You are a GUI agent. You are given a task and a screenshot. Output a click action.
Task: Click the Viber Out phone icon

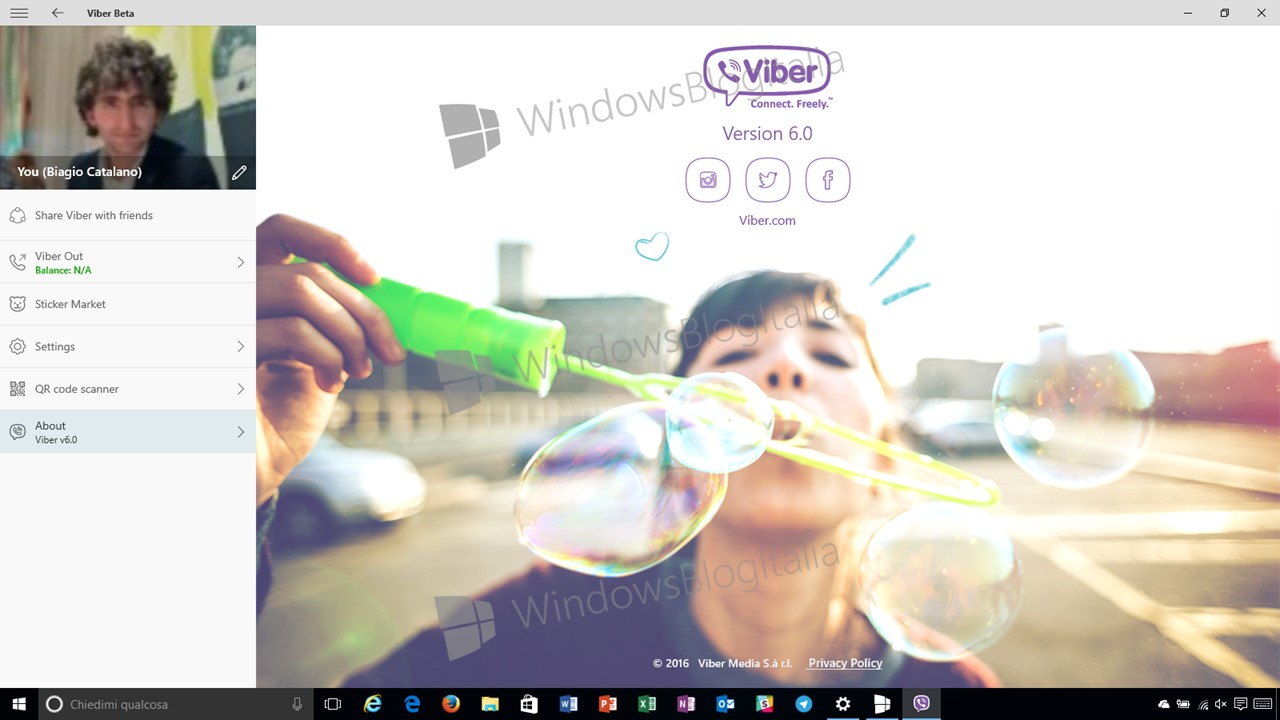17,262
